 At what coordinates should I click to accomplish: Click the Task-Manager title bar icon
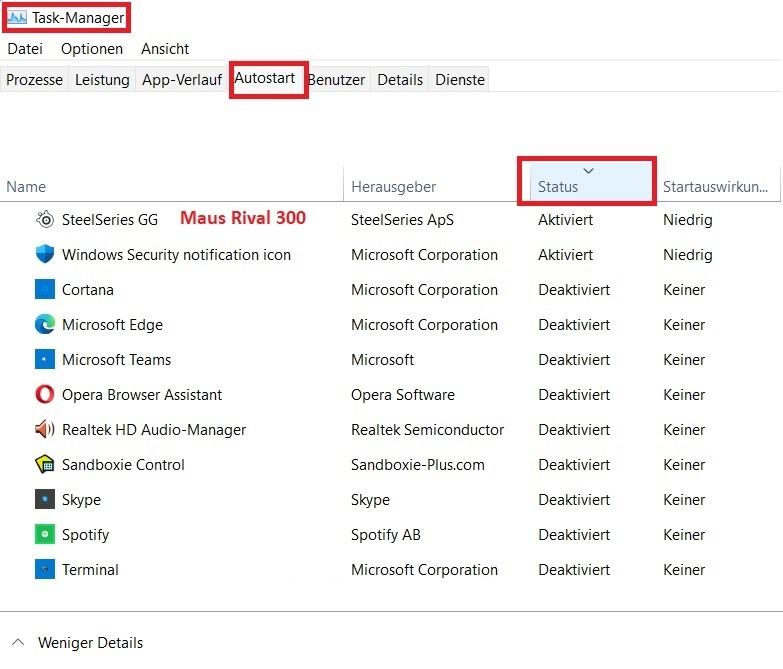(x=17, y=17)
